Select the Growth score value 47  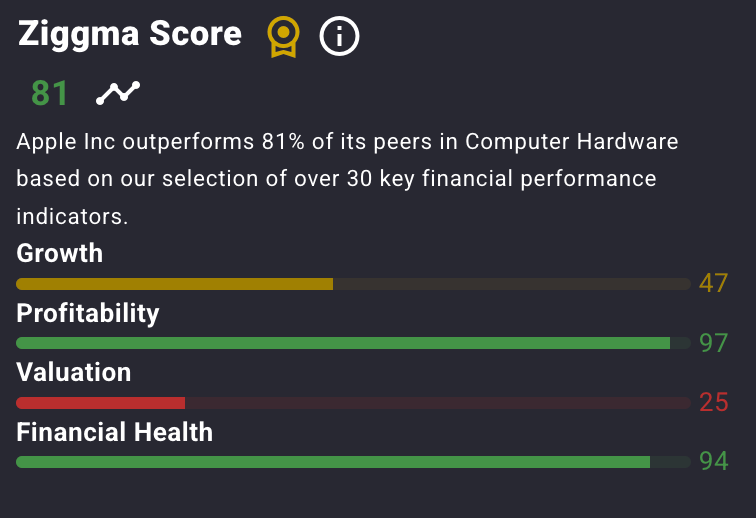click(714, 283)
